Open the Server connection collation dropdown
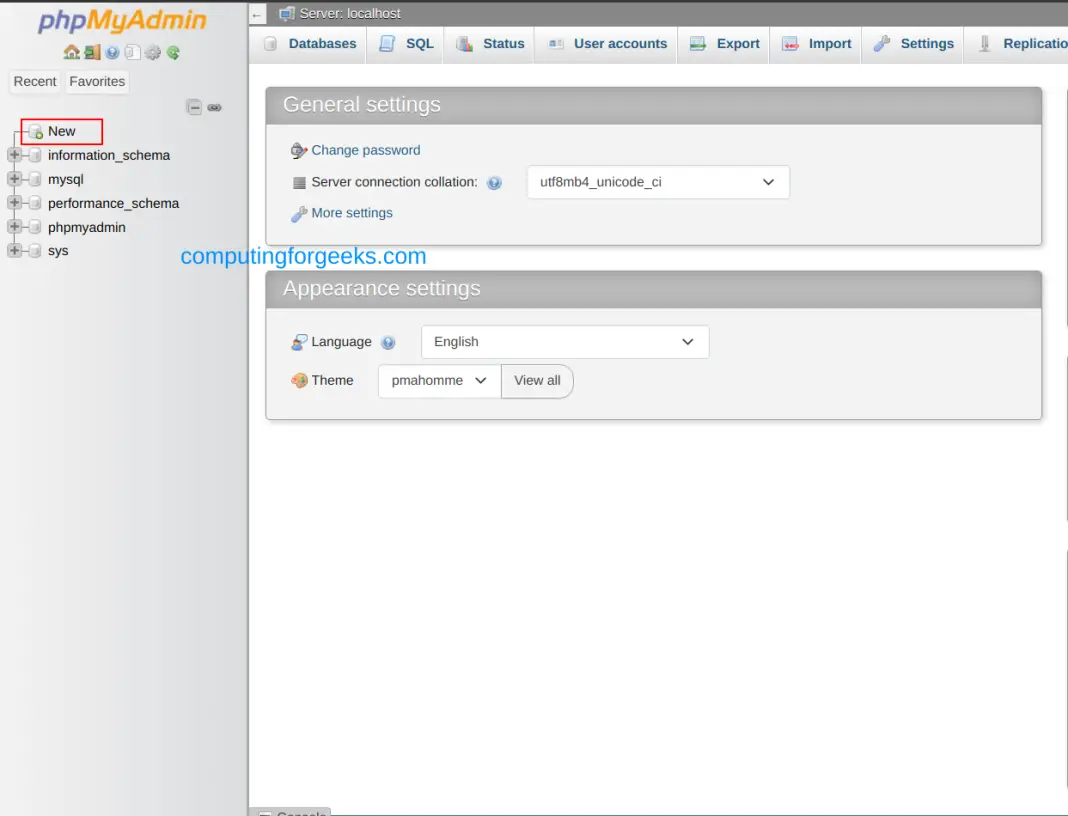 (657, 182)
